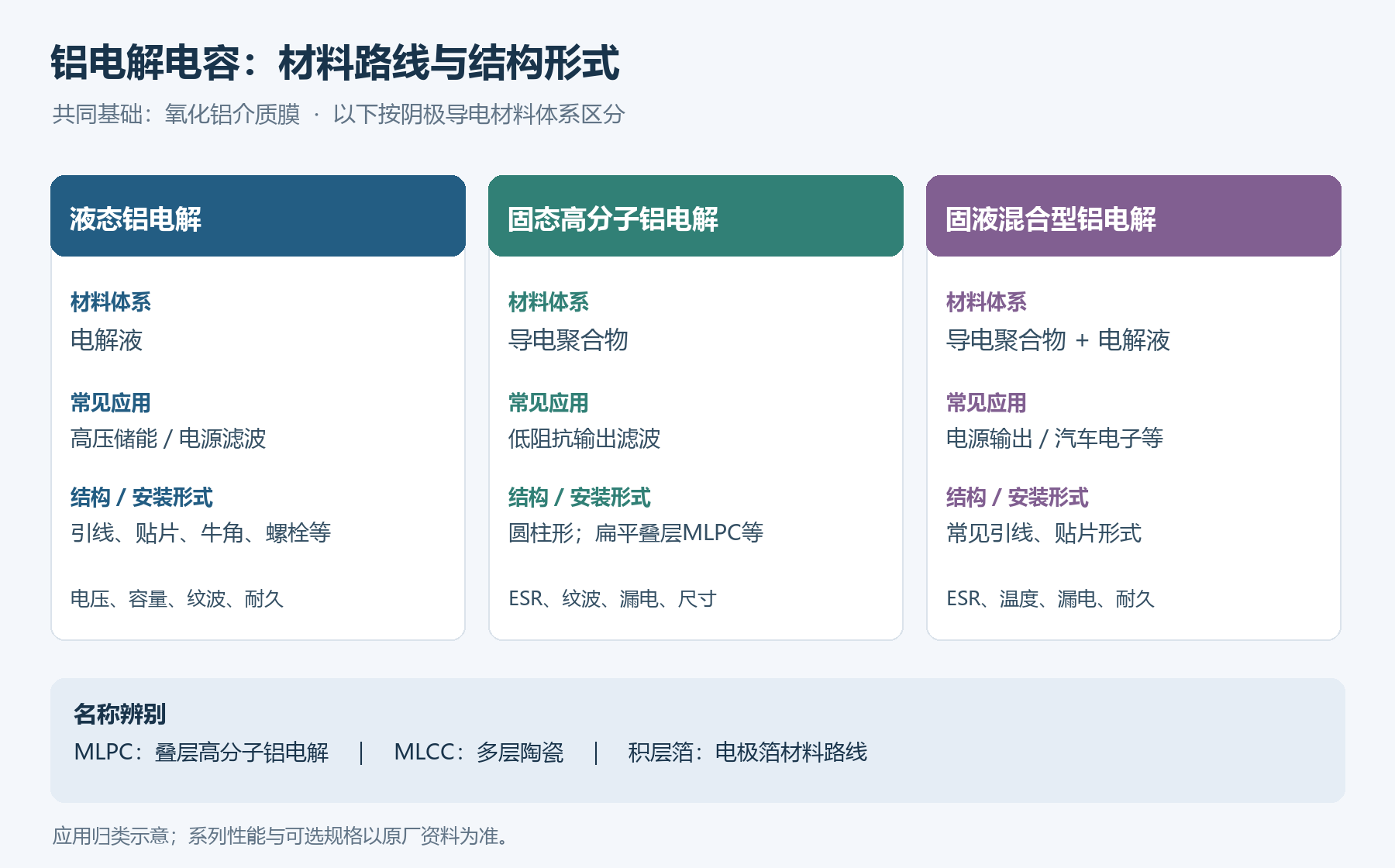Click MLCC：多层陶瓷 entry
The image size is (1395, 868).
pos(479,753)
